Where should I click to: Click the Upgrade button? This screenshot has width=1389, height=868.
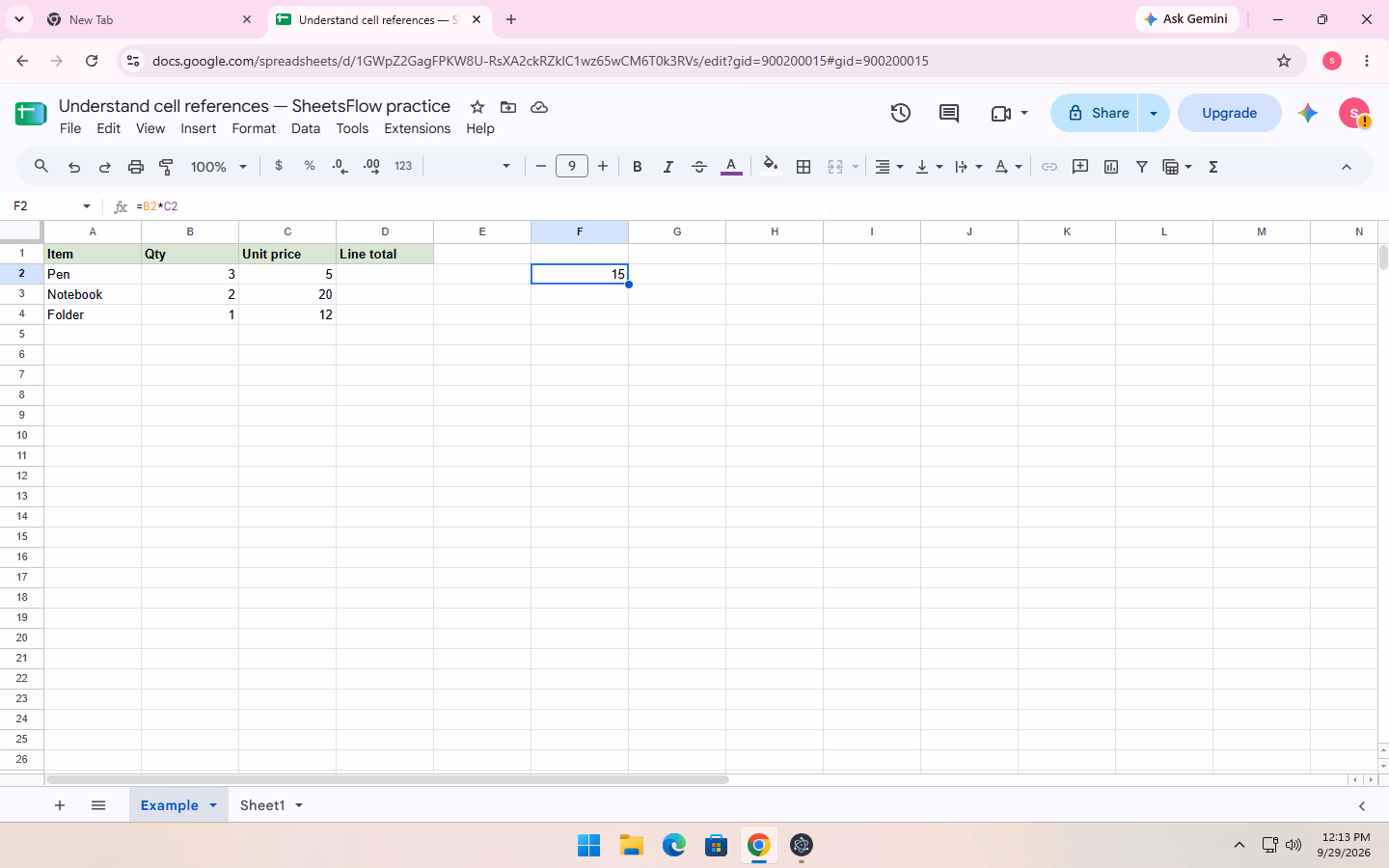click(1230, 113)
